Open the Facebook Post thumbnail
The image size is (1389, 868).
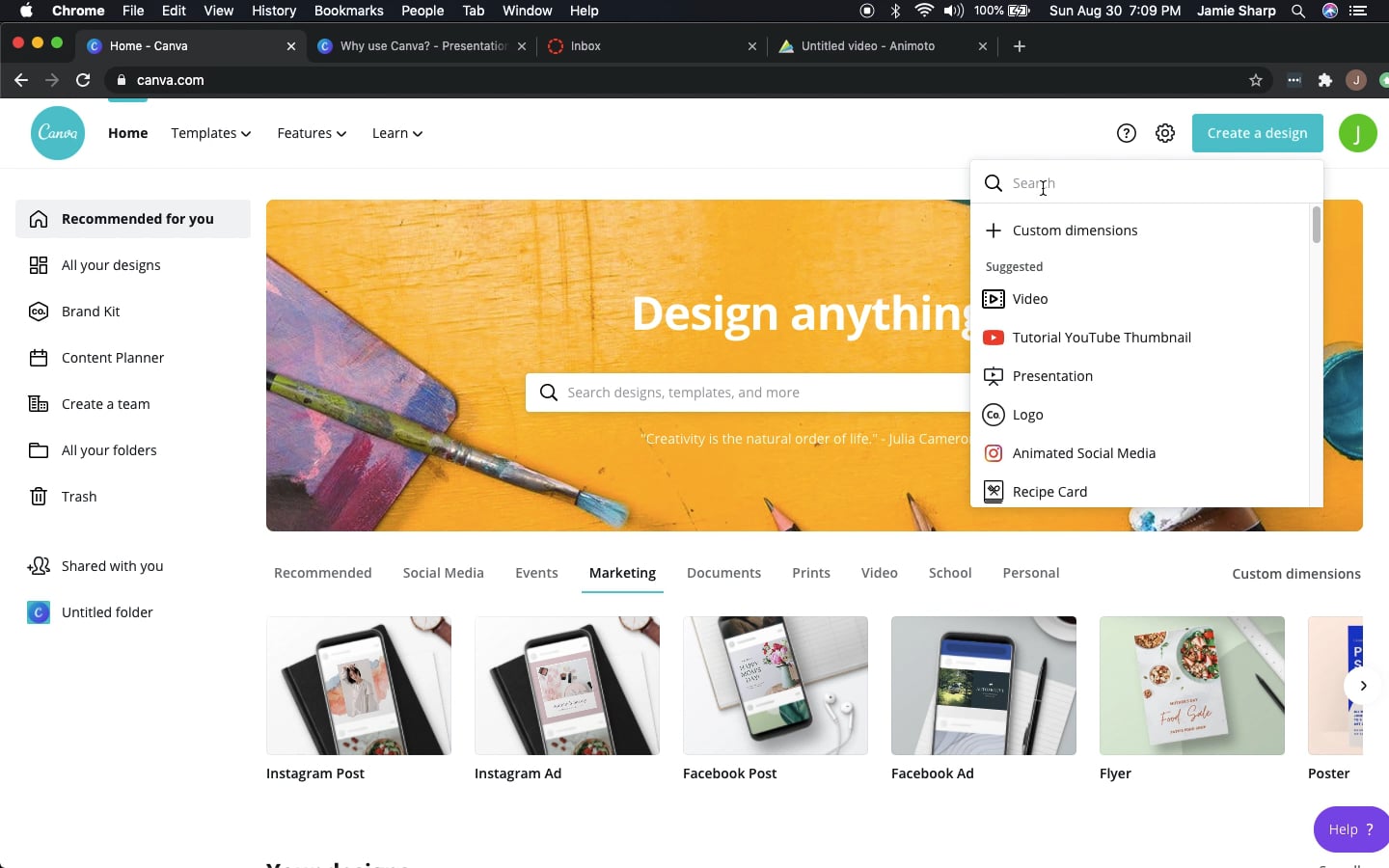click(776, 686)
